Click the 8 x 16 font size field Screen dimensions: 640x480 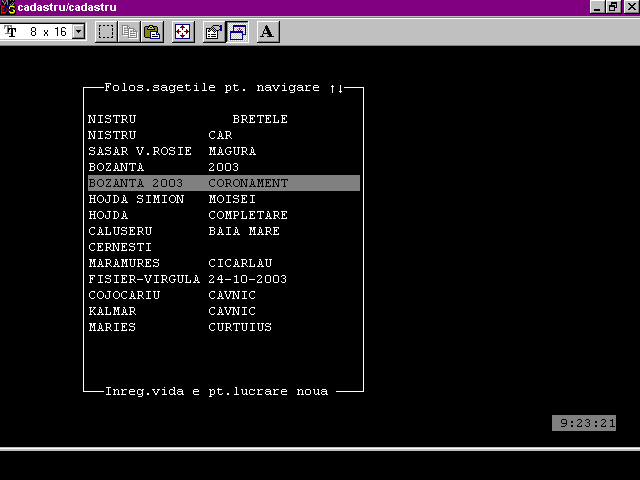click(x=46, y=32)
